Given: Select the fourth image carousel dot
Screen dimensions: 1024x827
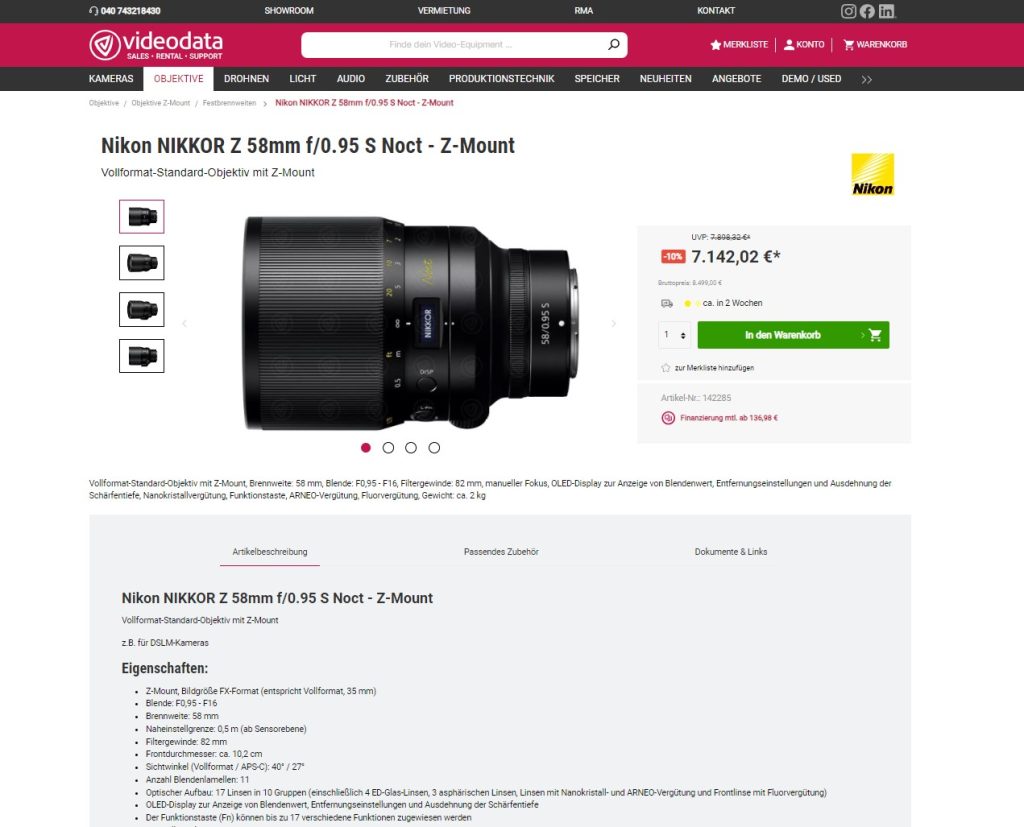Looking at the screenshot, I should pos(434,447).
